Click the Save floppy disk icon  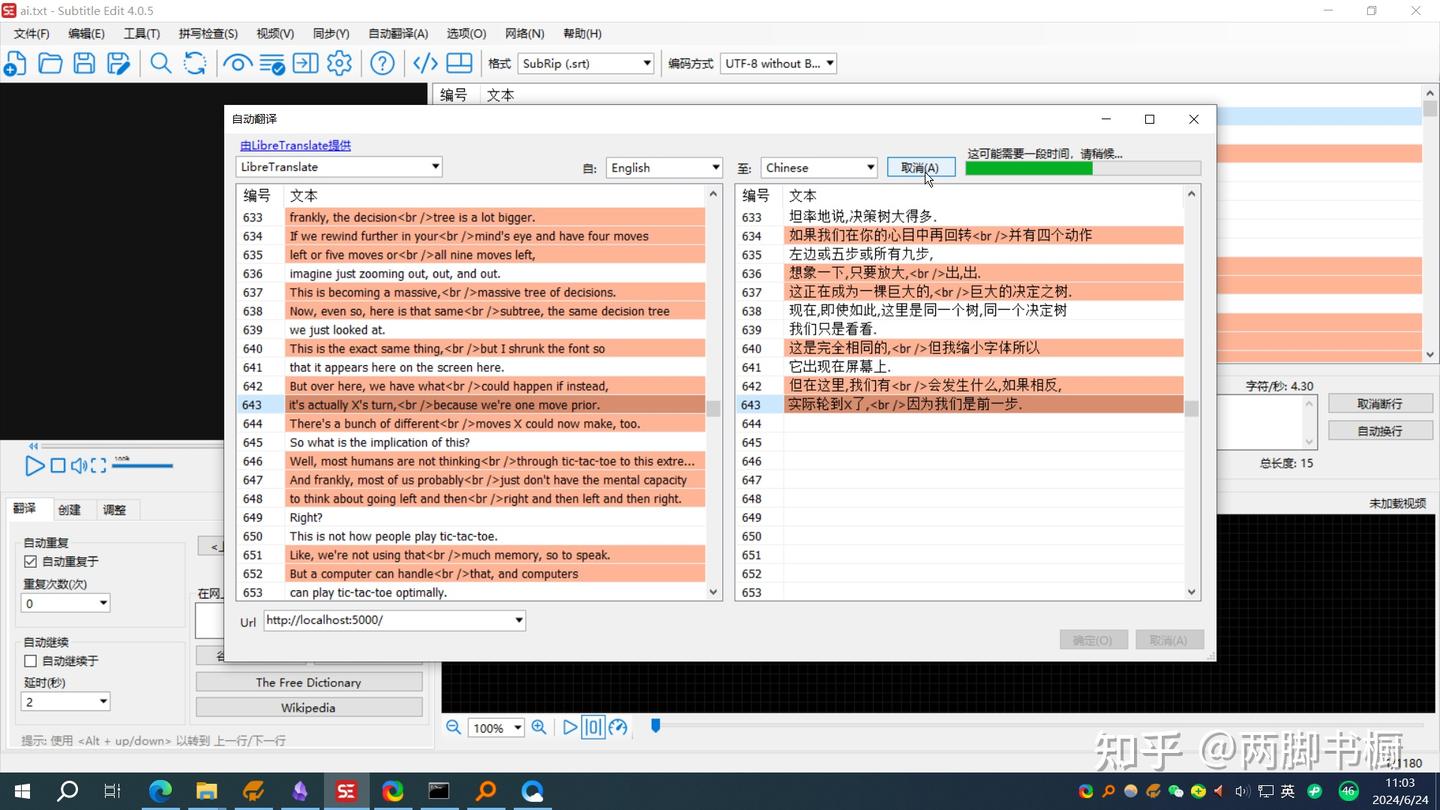pos(84,64)
